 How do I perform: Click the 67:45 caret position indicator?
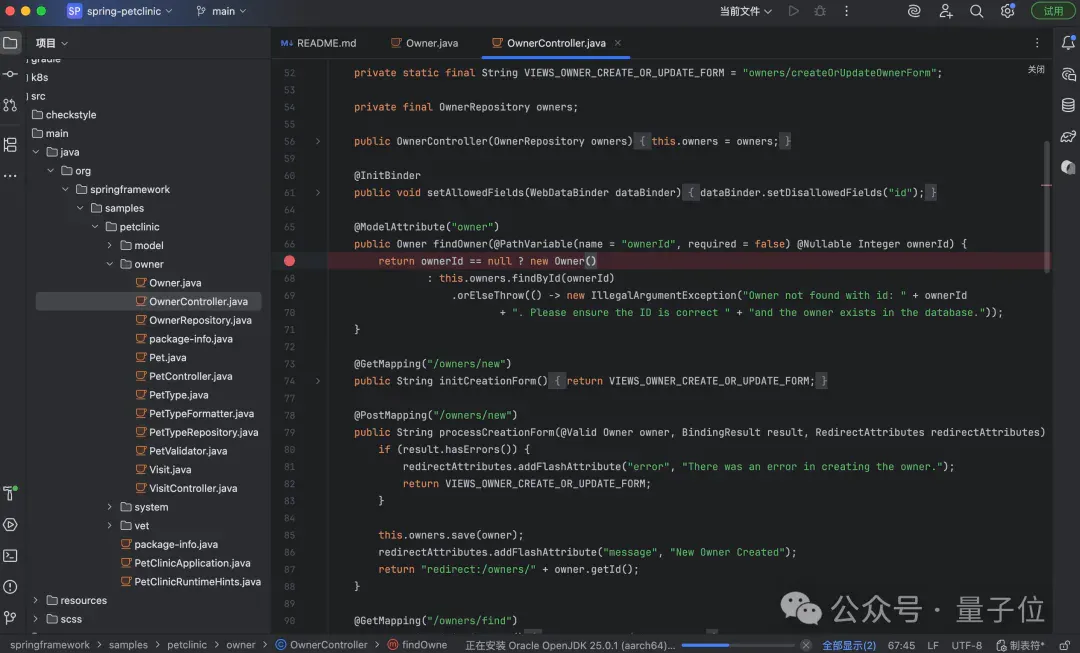901,645
